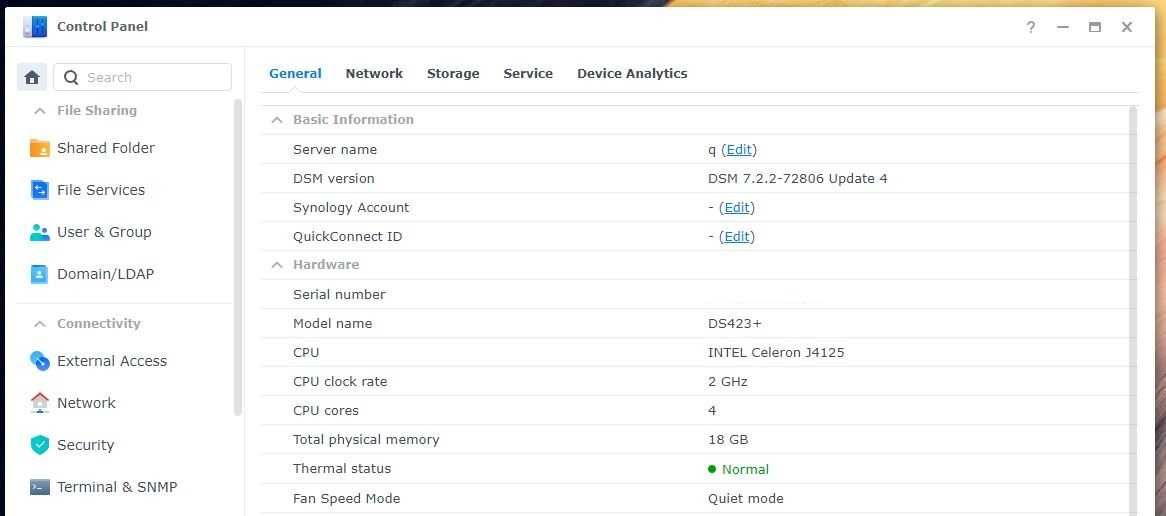Edit the Server name
This screenshot has height=516, width=1166.
pyautogui.click(x=738, y=149)
